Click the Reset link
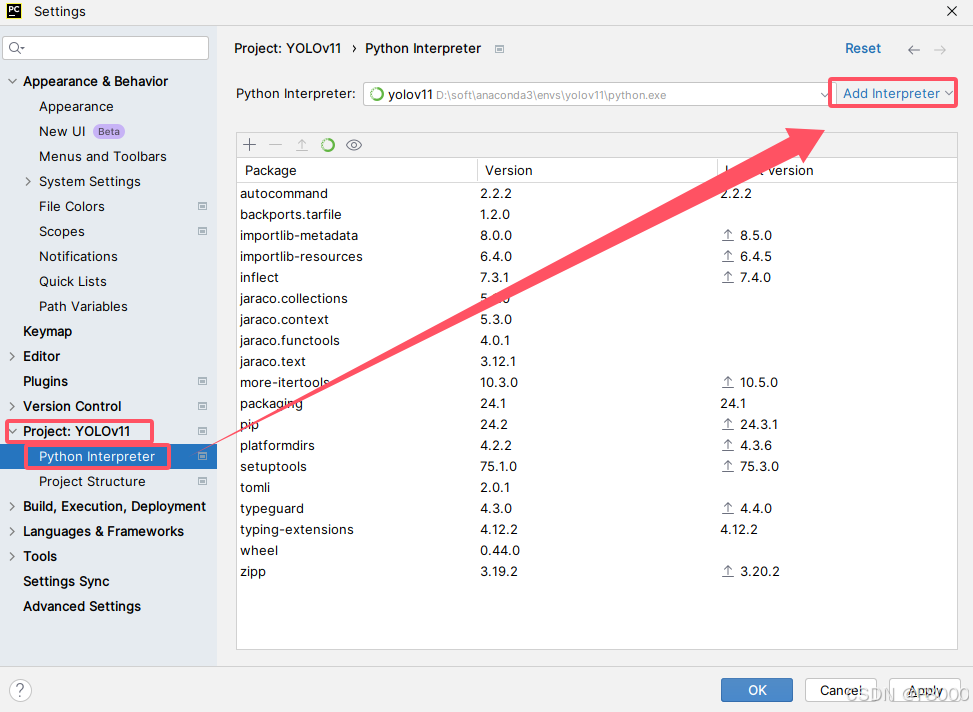Image resolution: width=973 pixels, height=712 pixels. click(x=863, y=48)
